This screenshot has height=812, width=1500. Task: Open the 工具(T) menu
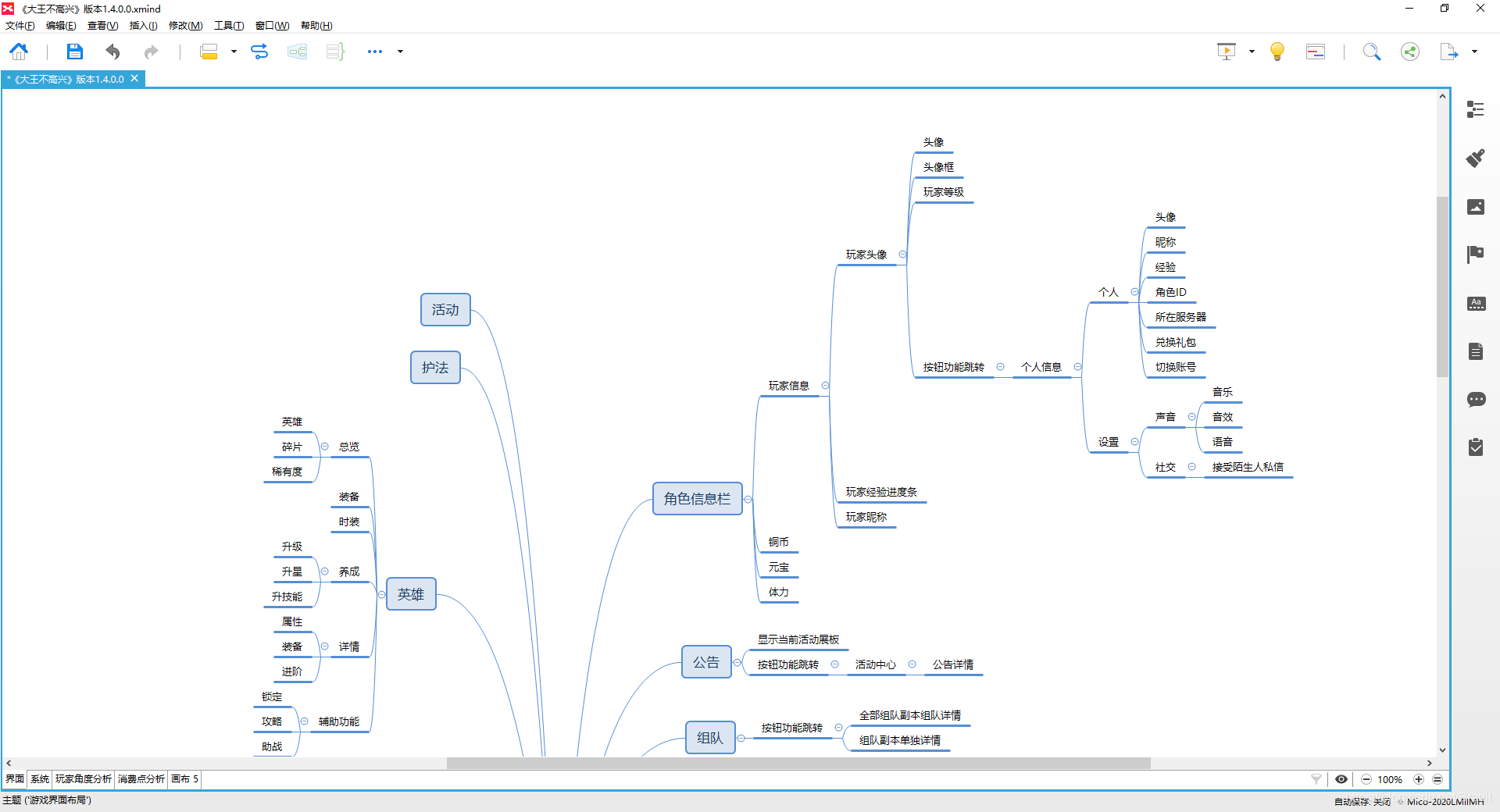(229, 26)
